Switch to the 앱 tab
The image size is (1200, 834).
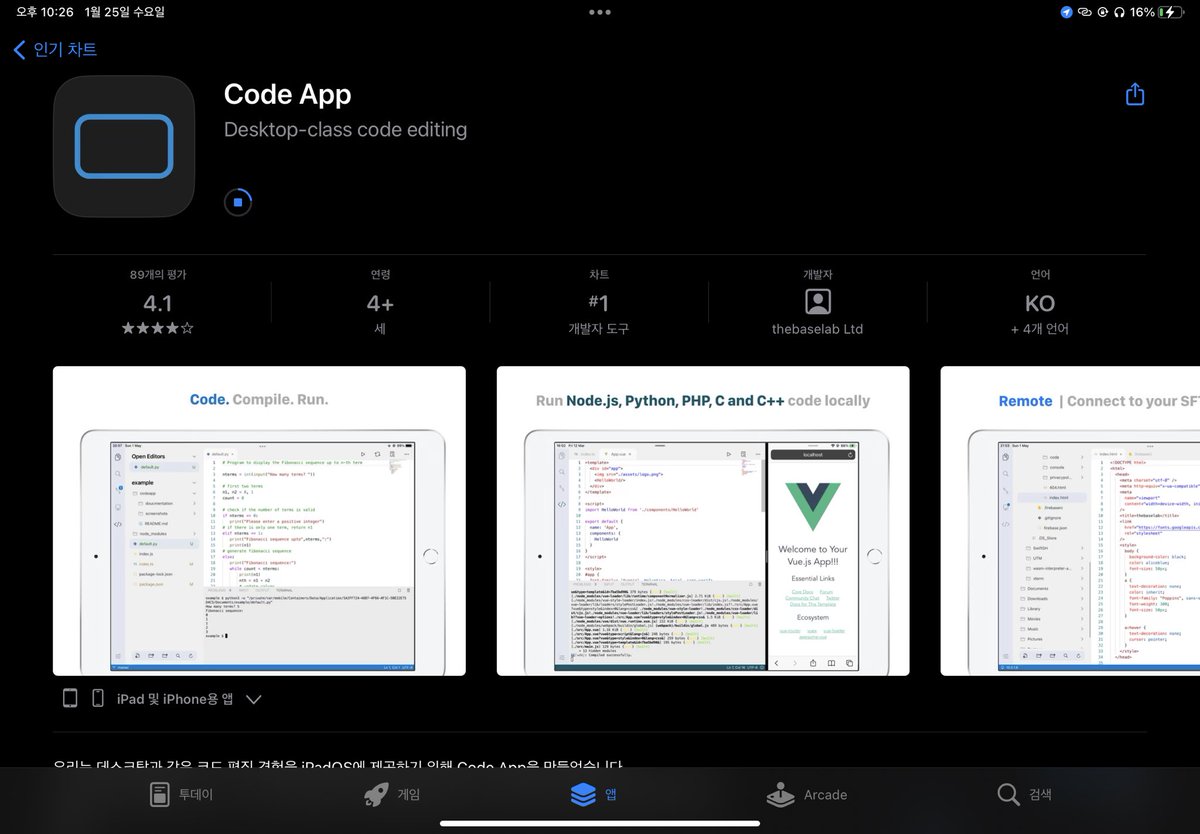594,795
